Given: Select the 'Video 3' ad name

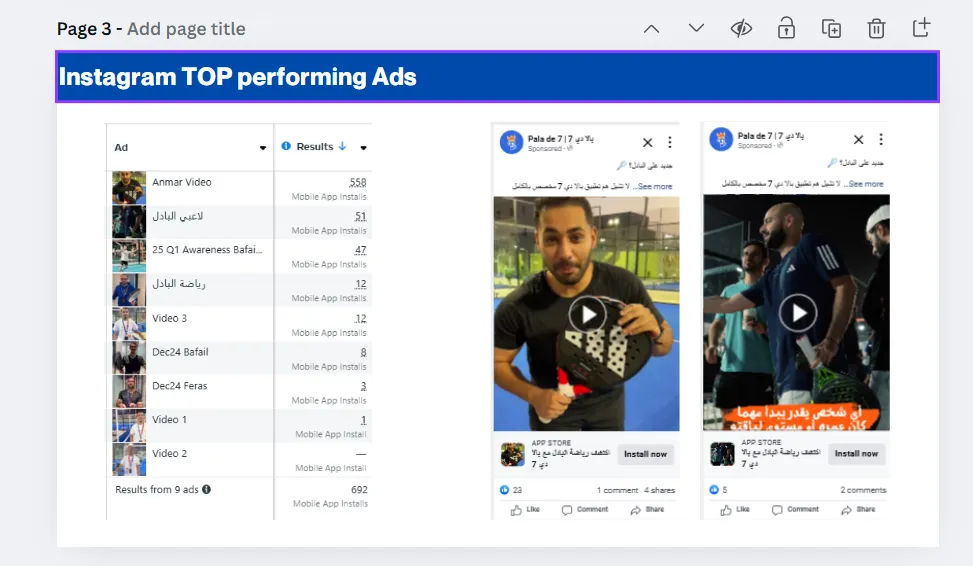Looking at the screenshot, I should pyautogui.click(x=169, y=318).
